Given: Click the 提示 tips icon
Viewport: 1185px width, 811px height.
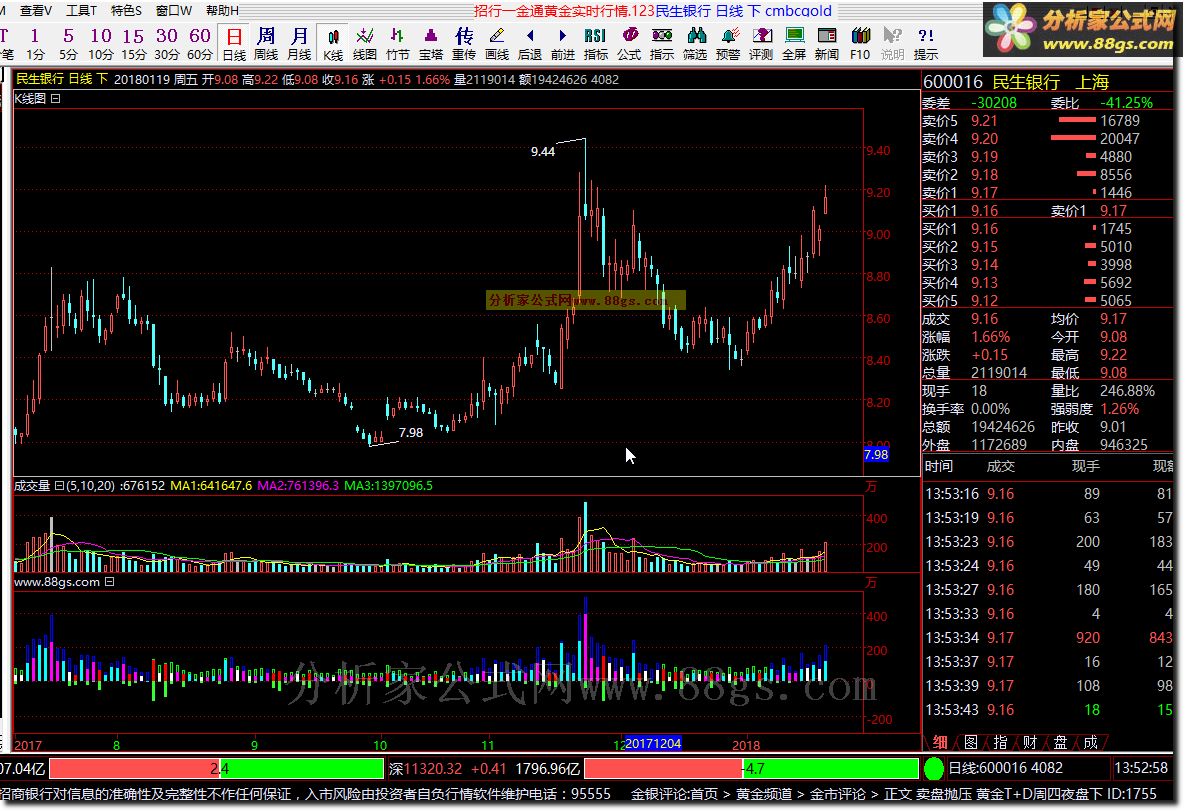Looking at the screenshot, I should click(x=926, y=44).
